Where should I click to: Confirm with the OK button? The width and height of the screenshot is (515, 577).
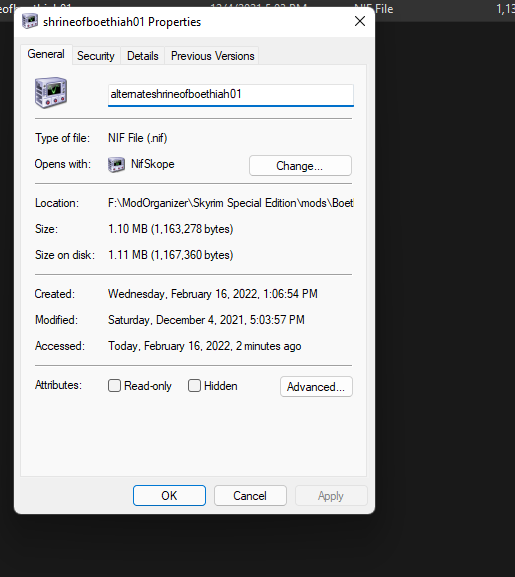point(169,495)
